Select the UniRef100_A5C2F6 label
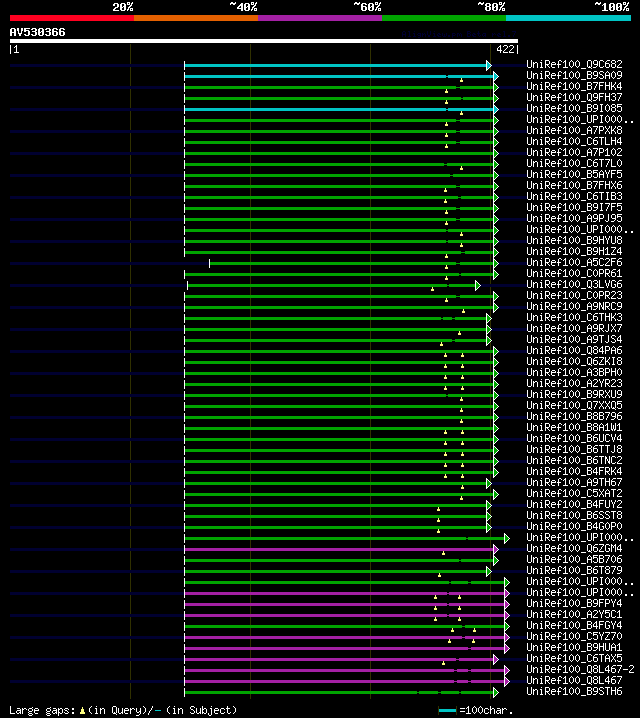This screenshot has height=718, width=640. 574,262
